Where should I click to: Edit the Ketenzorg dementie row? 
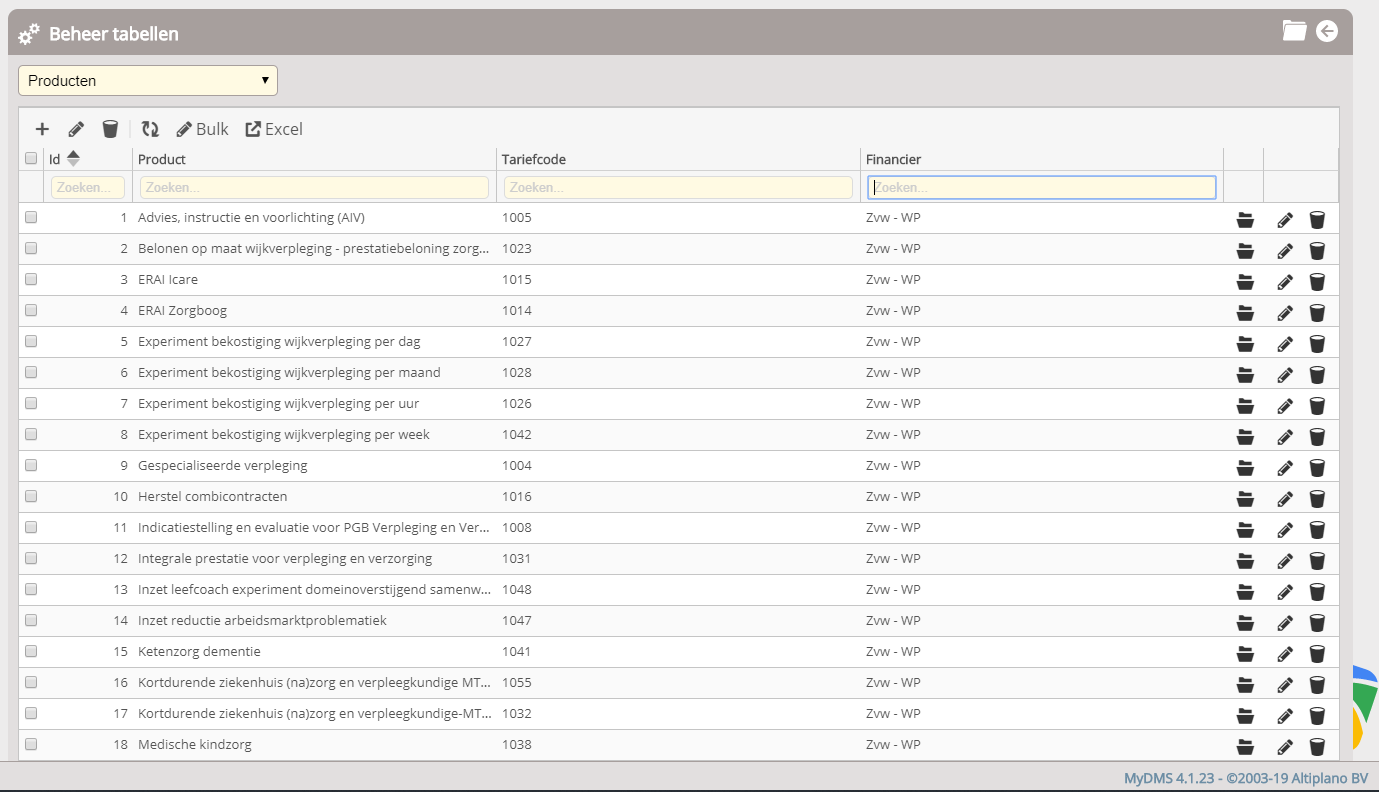click(x=1285, y=654)
